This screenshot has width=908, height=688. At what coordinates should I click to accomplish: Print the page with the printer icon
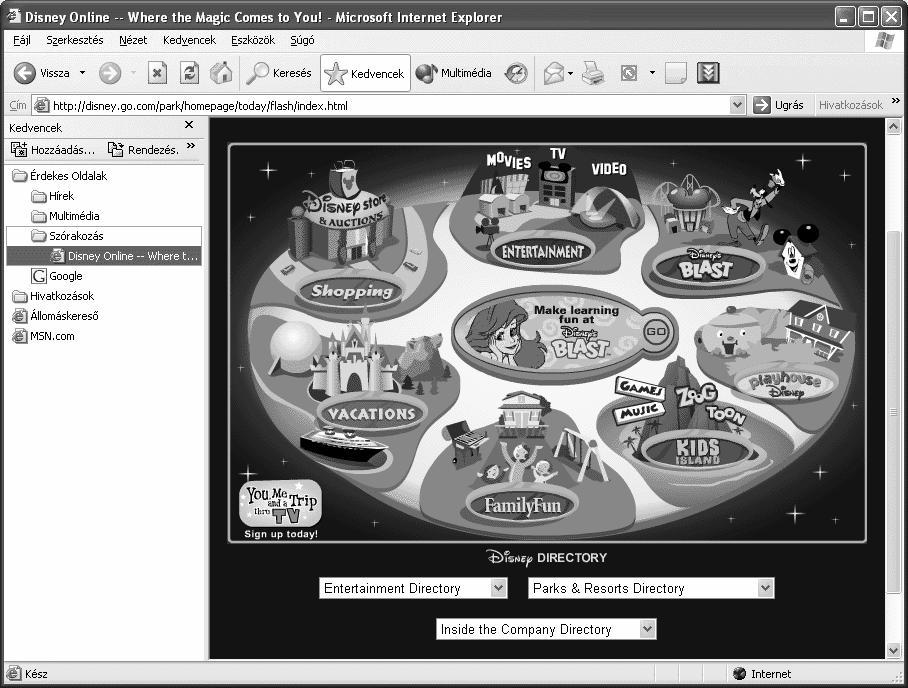click(592, 73)
